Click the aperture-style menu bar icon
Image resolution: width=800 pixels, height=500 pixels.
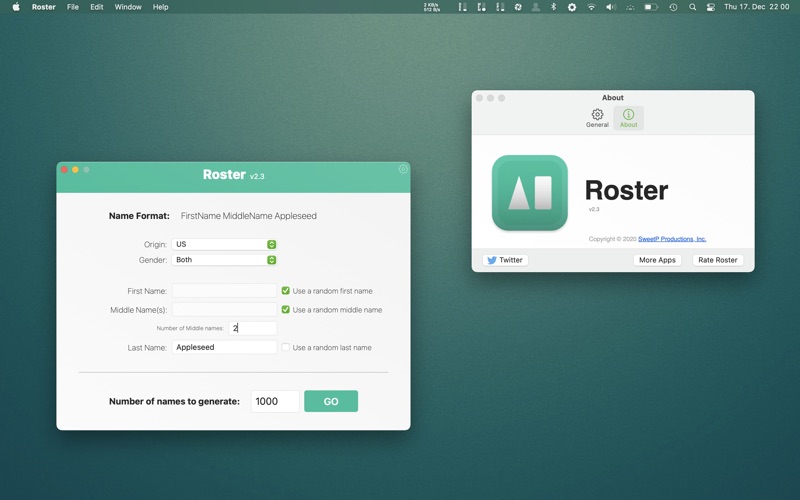[518, 7]
